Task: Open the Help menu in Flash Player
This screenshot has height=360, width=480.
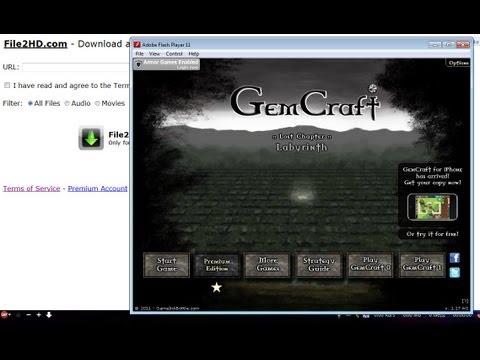Action: (194, 54)
